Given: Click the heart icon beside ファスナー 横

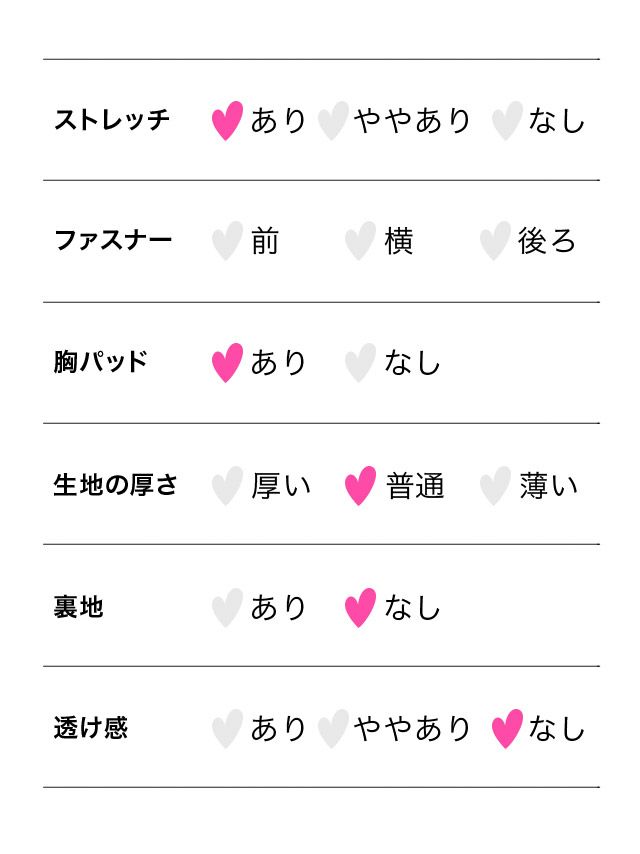Looking at the screenshot, I should [360, 241].
